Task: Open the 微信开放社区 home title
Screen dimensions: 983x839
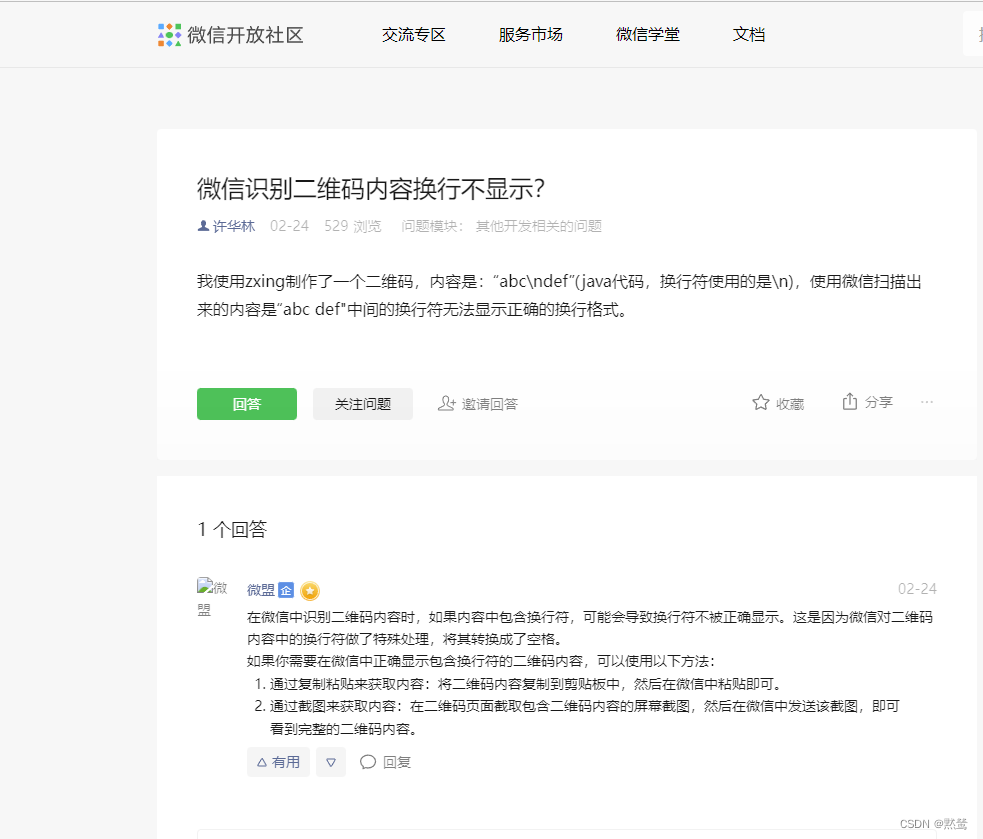Action: [245, 35]
